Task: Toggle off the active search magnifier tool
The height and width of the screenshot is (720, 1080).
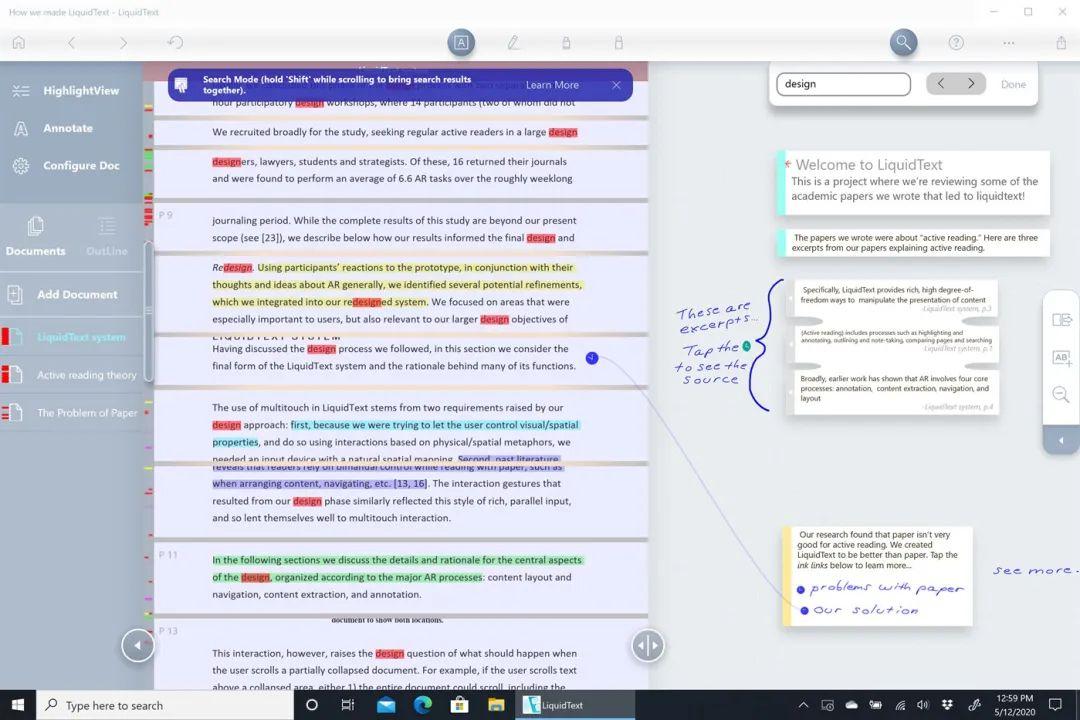Action: pyautogui.click(x=903, y=42)
